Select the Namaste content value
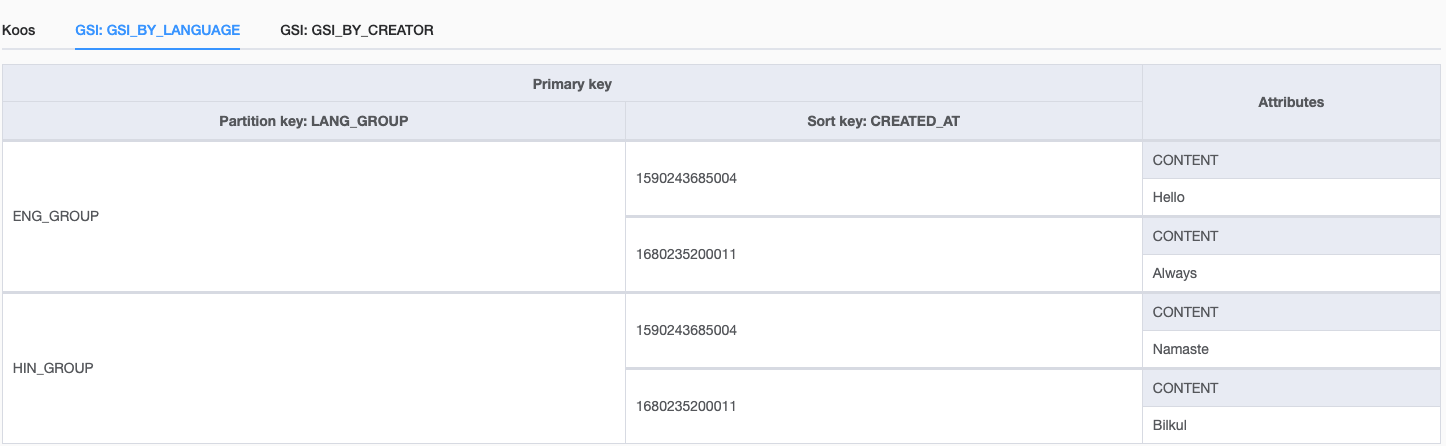Viewport: 1446px width, 446px height. [1181, 349]
